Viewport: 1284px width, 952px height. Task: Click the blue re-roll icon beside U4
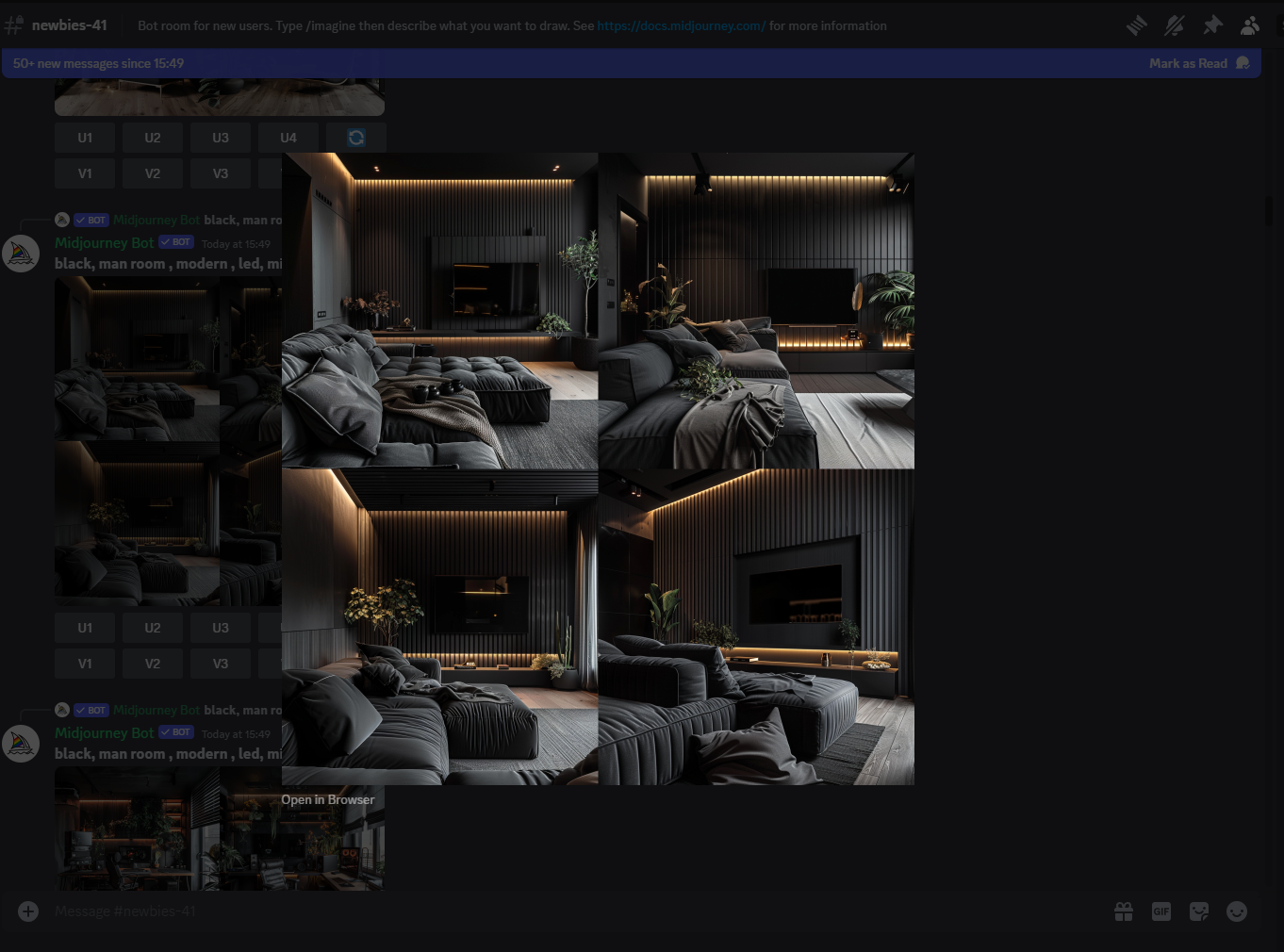click(356, 138)
